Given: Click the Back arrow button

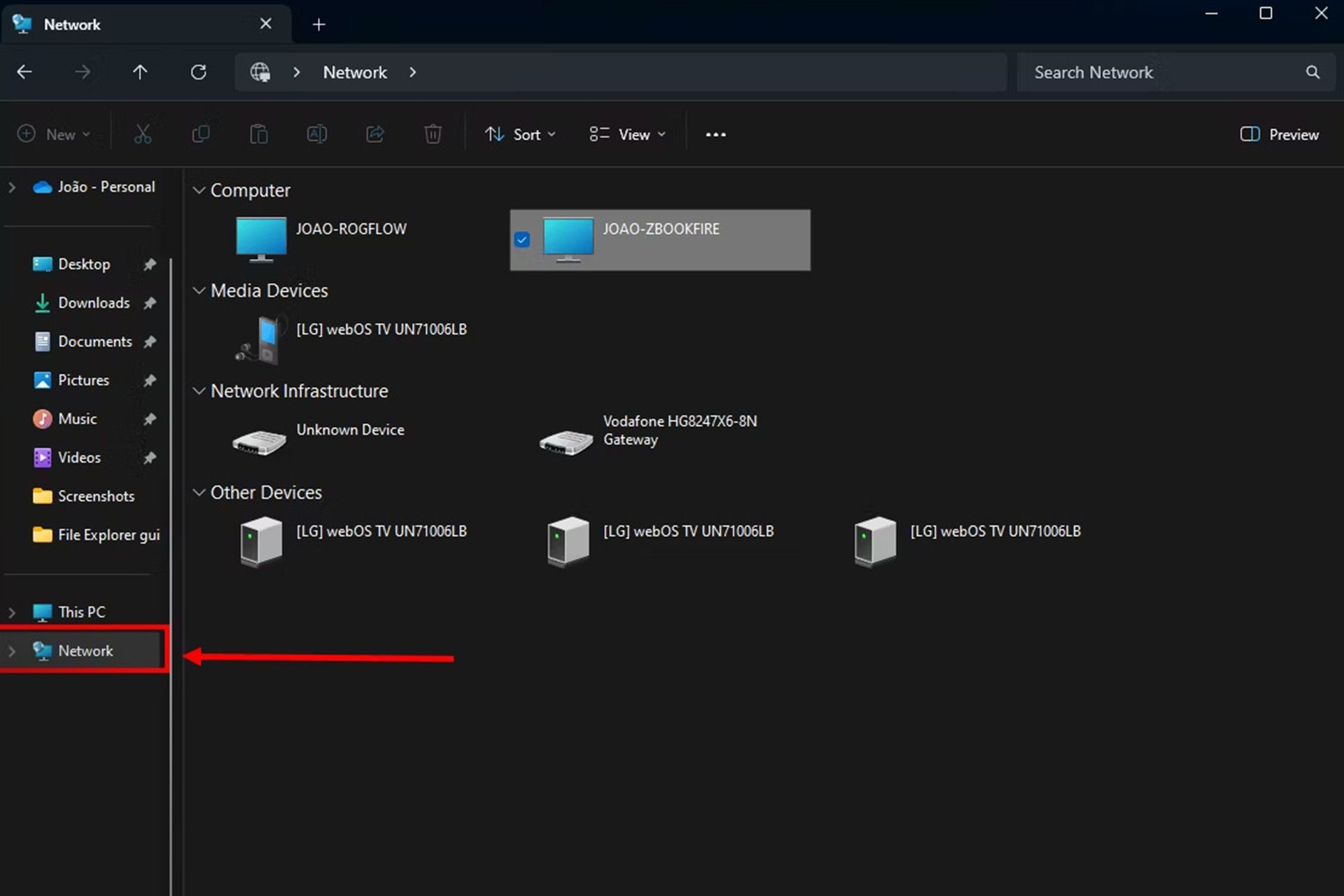Looking at the screenshot, I should pos(24,72).
